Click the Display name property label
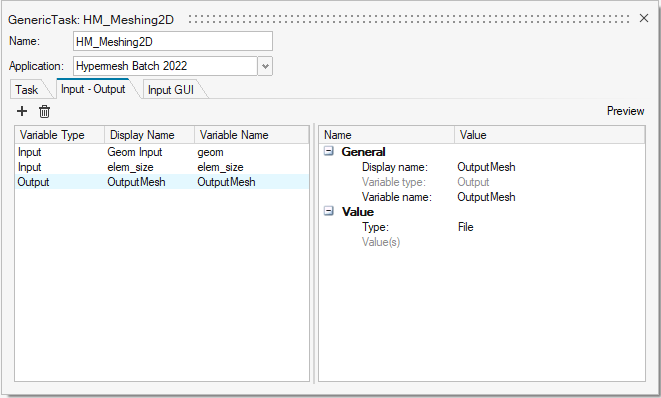This screenshot has width=661, height=398. [x=395, y=167]
